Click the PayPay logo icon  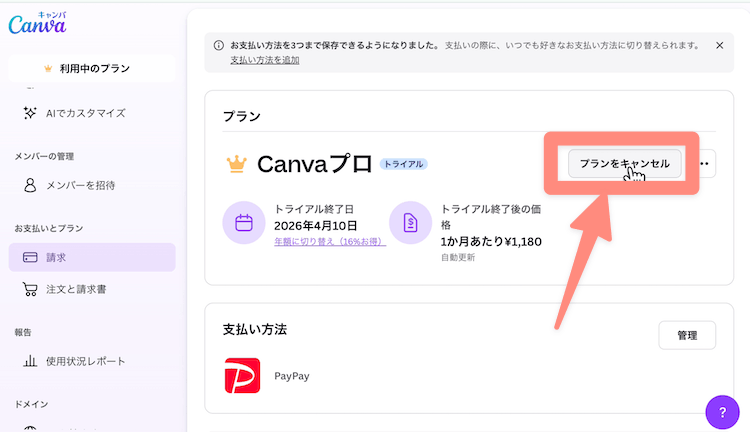pyautogui.click(x=243, y=376)
